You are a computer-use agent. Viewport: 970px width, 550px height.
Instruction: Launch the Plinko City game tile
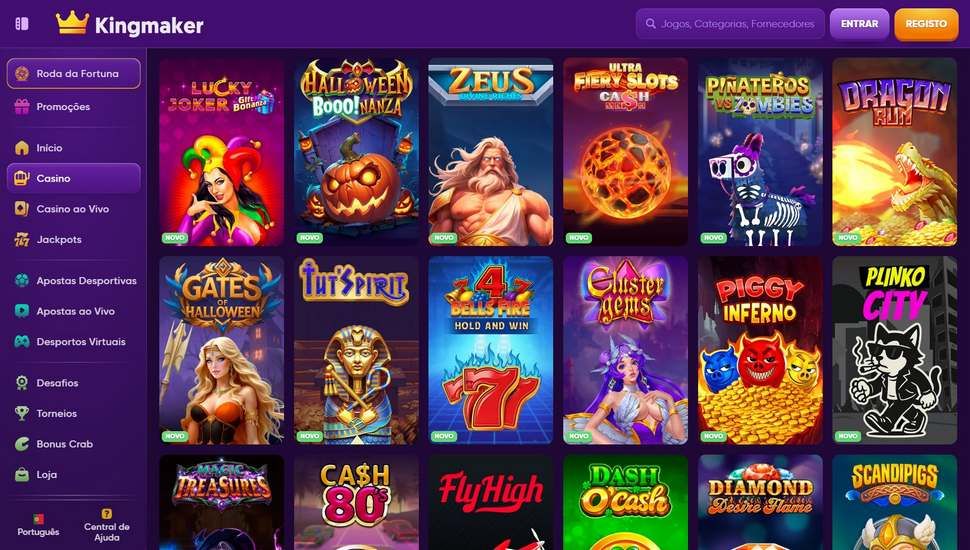(895, 350)
